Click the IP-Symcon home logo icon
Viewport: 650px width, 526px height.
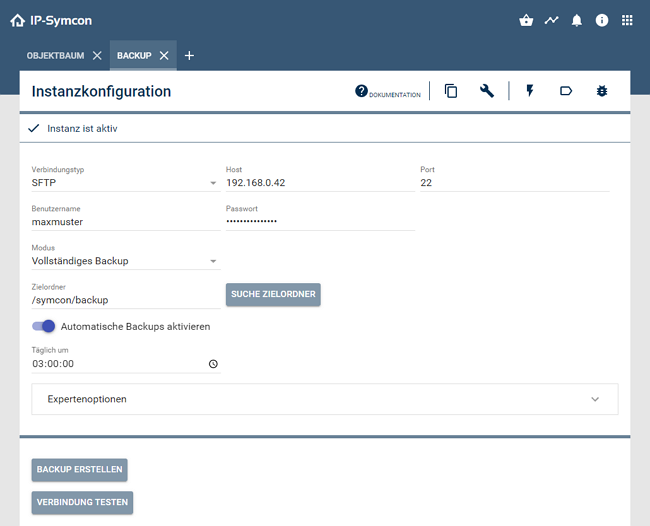17,20
